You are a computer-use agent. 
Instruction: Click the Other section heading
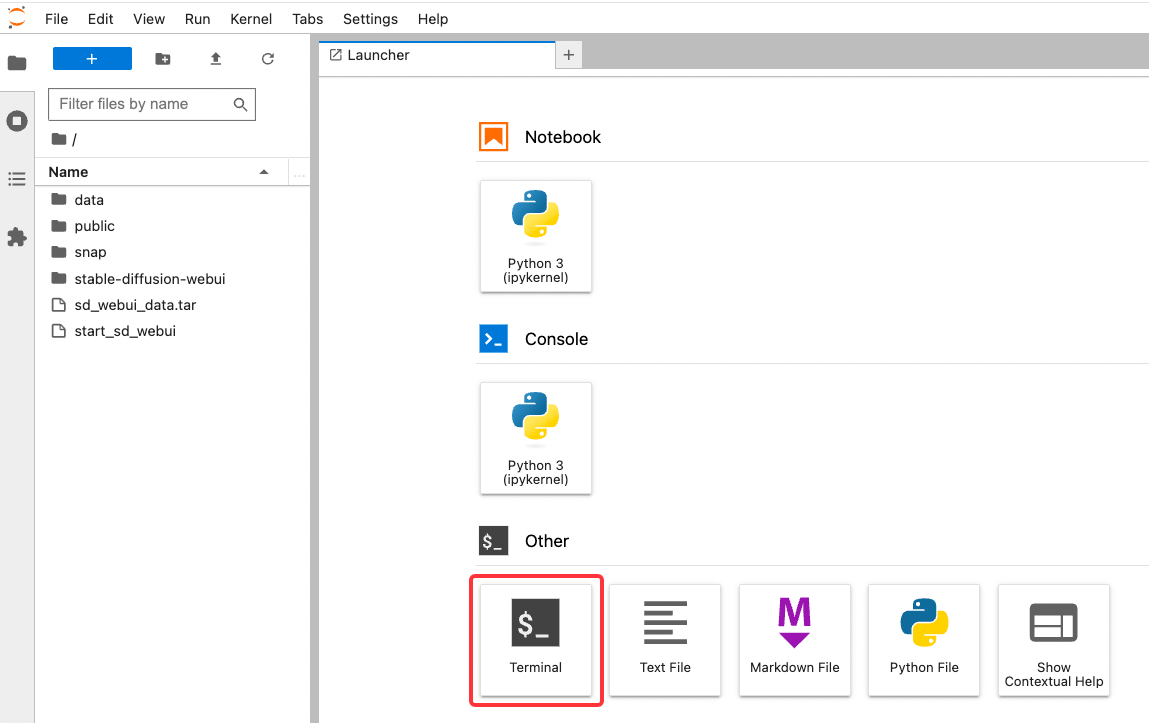pos(547,541)
